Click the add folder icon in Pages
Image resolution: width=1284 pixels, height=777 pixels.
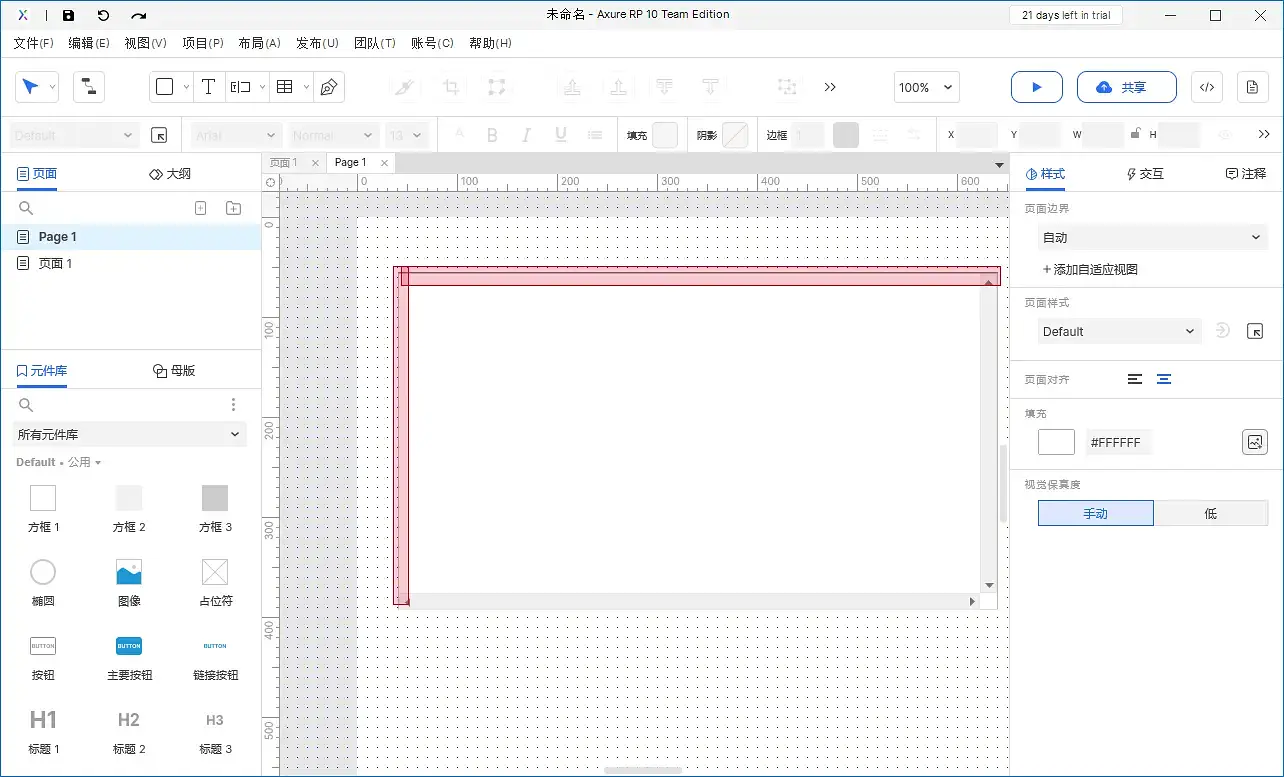click(x=233, y=208)
